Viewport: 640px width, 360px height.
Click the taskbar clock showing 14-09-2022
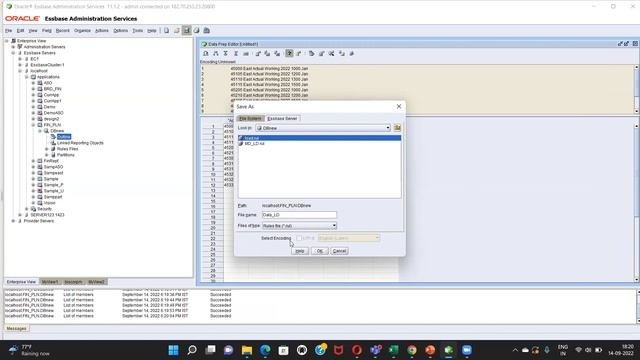(x=620, y=350)
